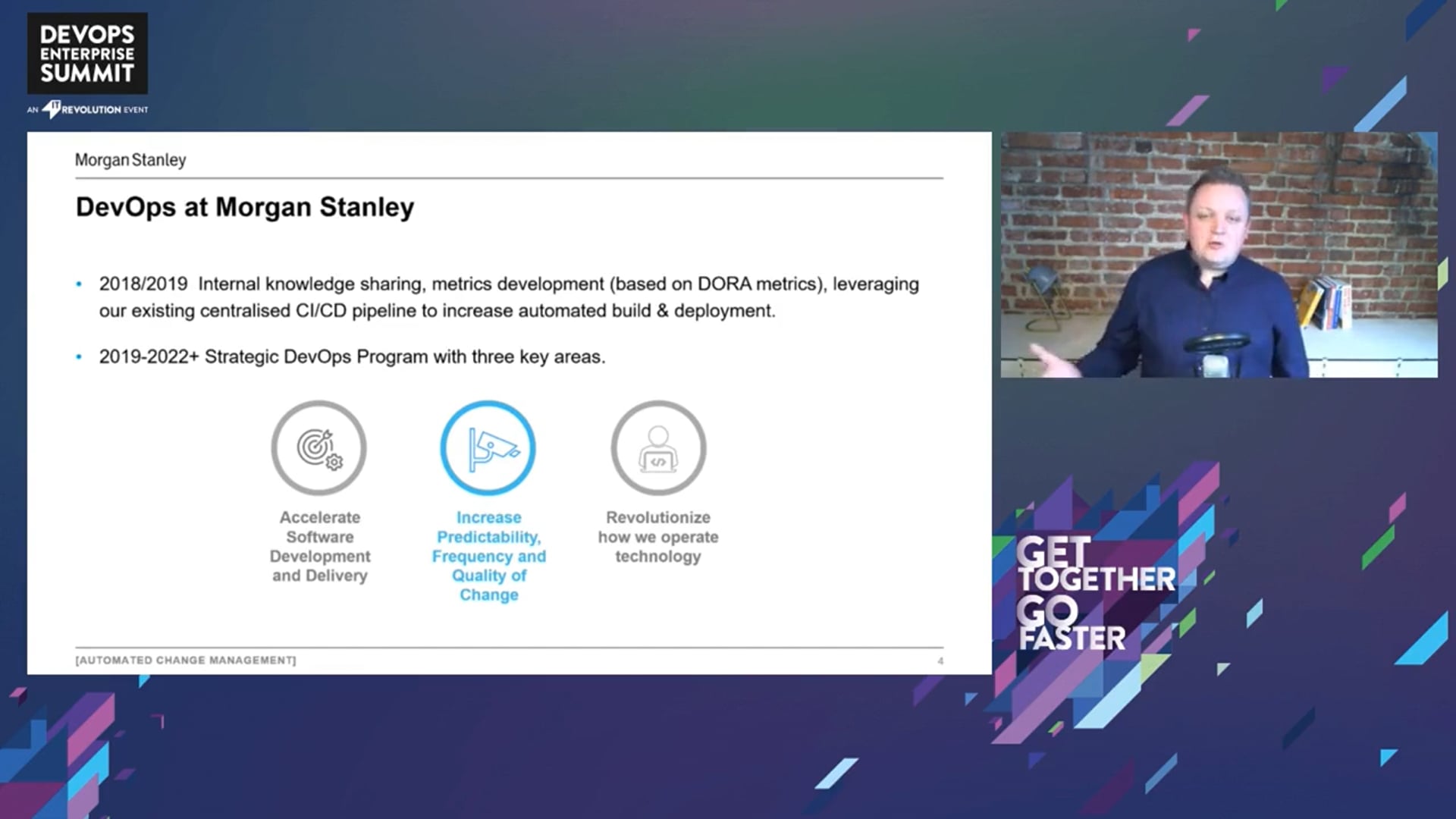1456x819 pixels.
Task: Click the Revolutionize how we operate technology label
Action: click(658, 537)
